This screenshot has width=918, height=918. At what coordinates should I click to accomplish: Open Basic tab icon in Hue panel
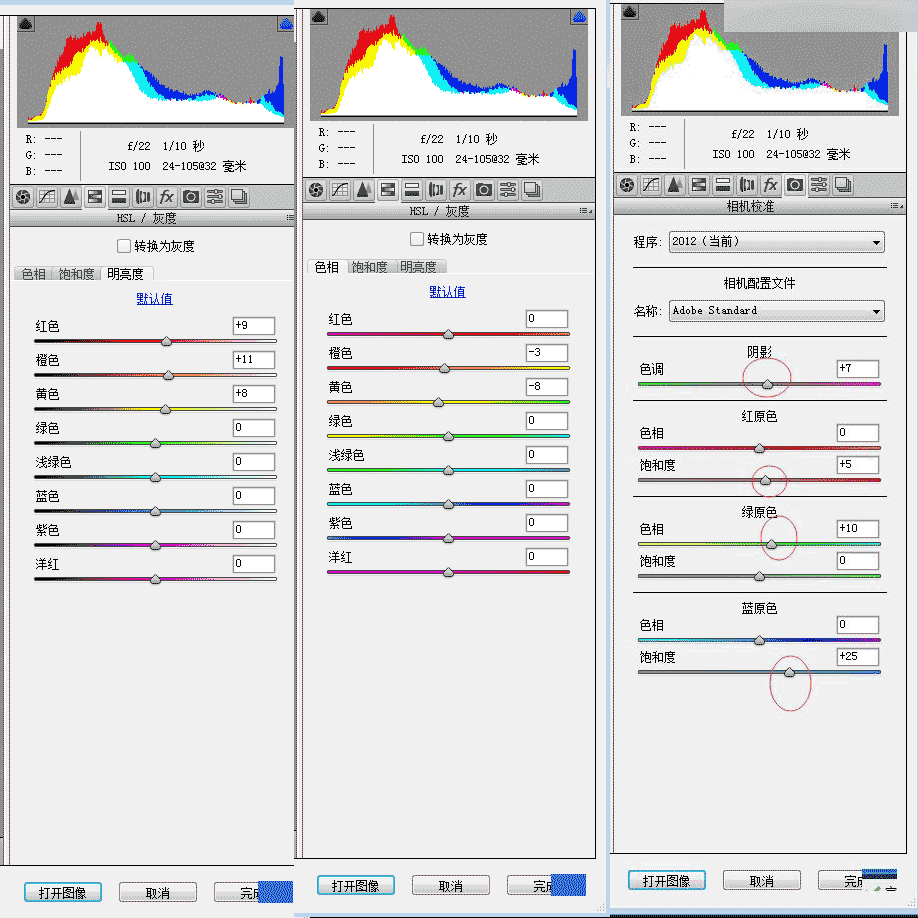316,190
